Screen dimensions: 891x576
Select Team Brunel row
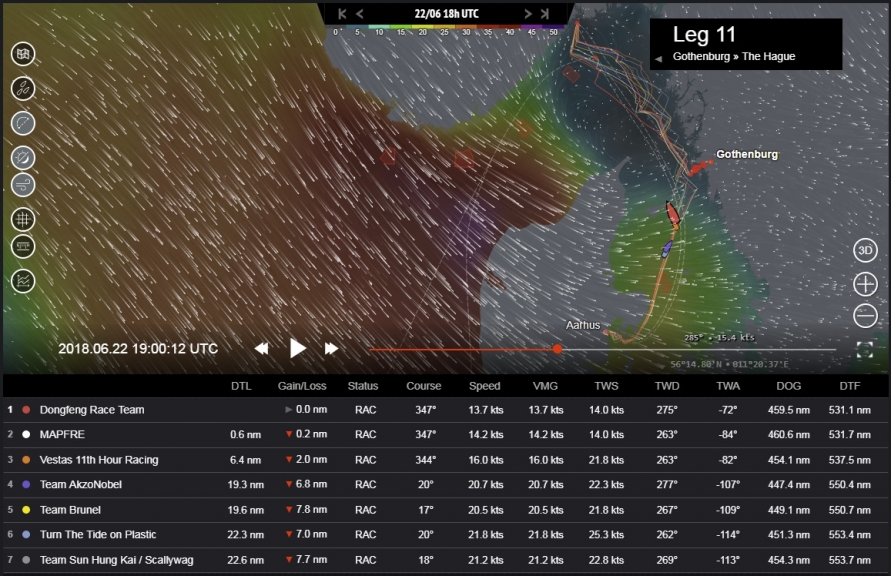446,510
